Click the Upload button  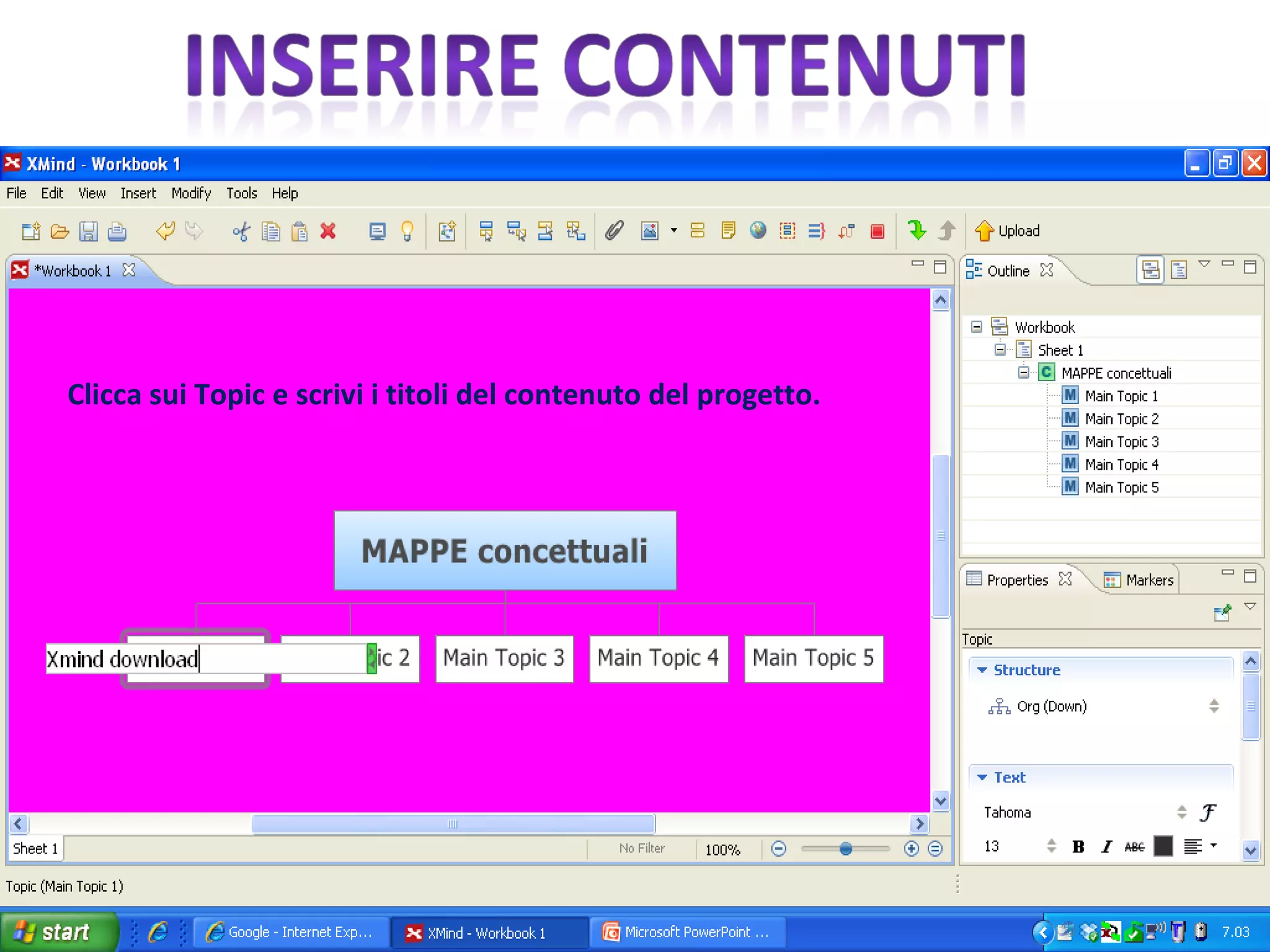click(1007, 231)
